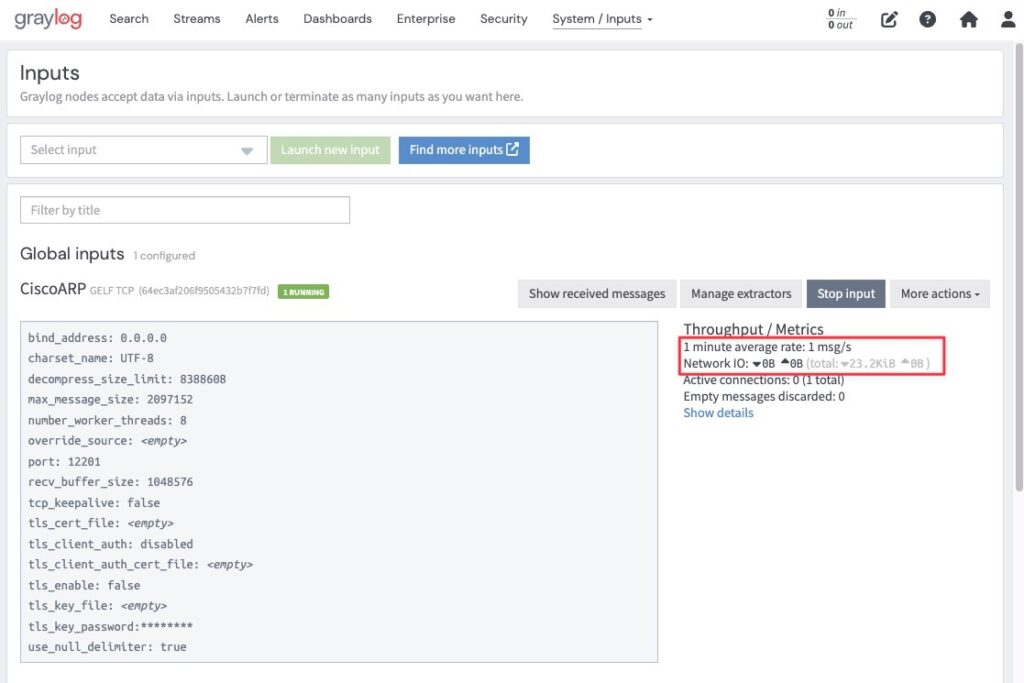Open the Select input dropdown

pyautogui.click(x=144, y=150)
